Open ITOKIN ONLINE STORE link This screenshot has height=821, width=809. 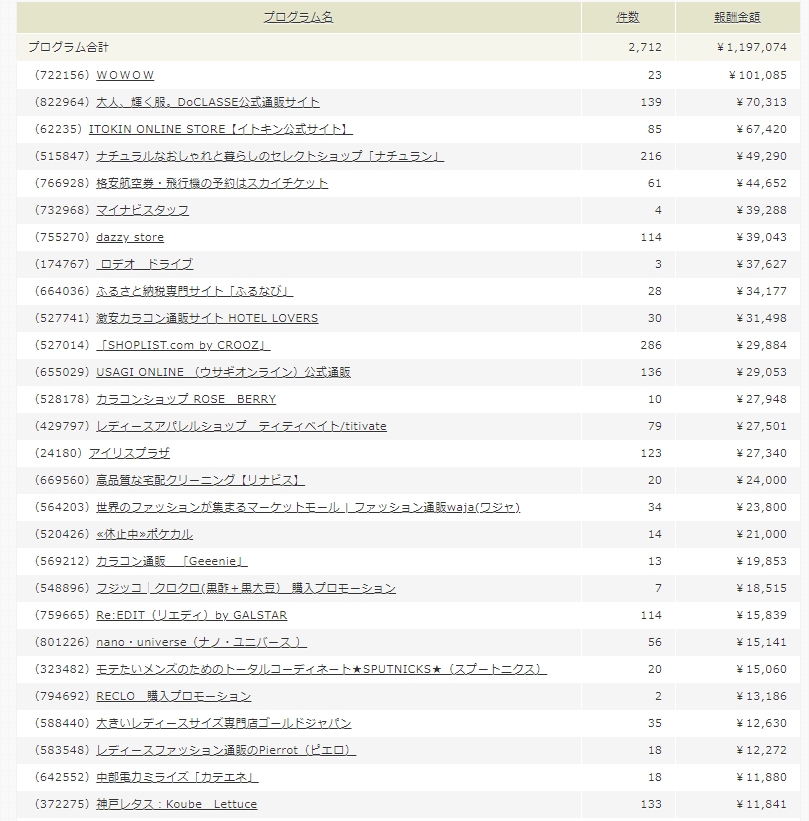point(220,129)
